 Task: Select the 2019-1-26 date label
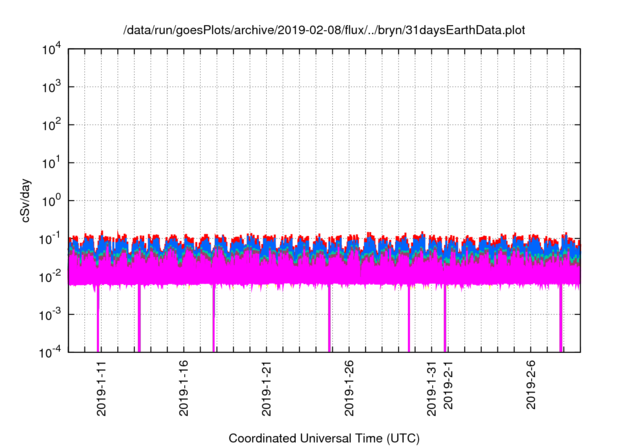click(x=349, y=388)
